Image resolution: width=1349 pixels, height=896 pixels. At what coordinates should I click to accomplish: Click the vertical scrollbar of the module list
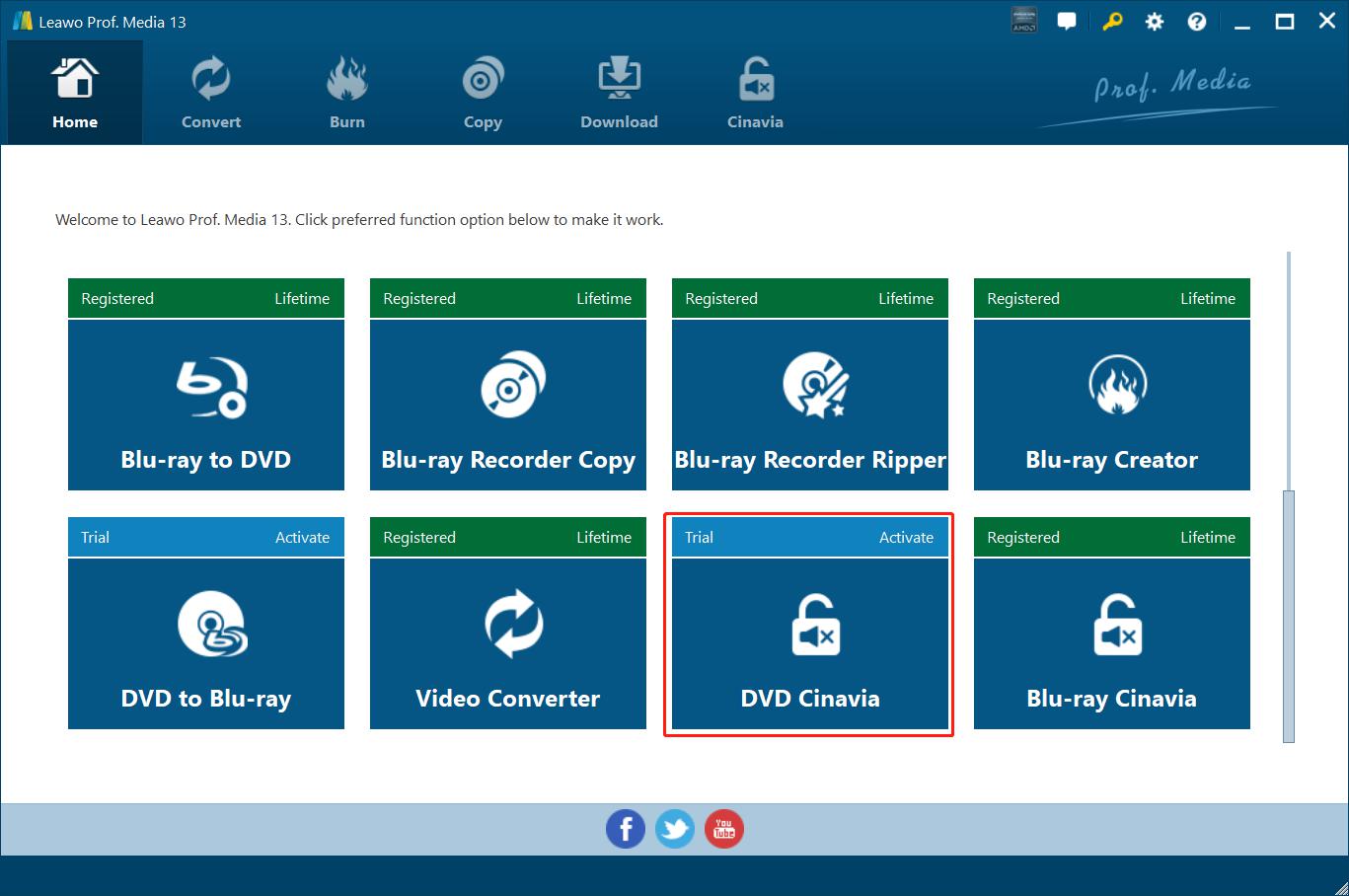coord(1288,612)
